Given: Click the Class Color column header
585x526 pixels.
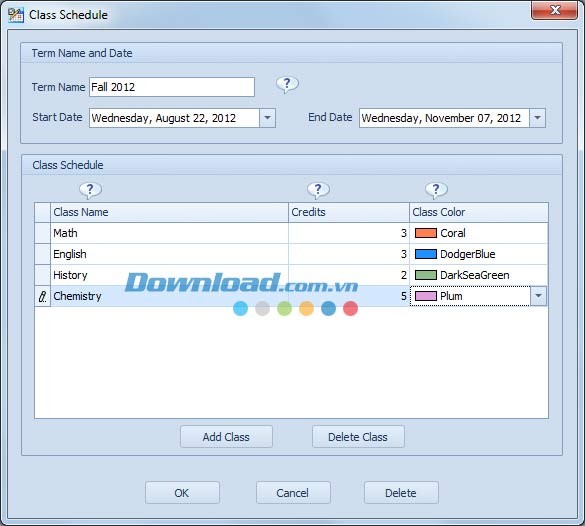Looking at the screenshot, I should tap(479, 212).
